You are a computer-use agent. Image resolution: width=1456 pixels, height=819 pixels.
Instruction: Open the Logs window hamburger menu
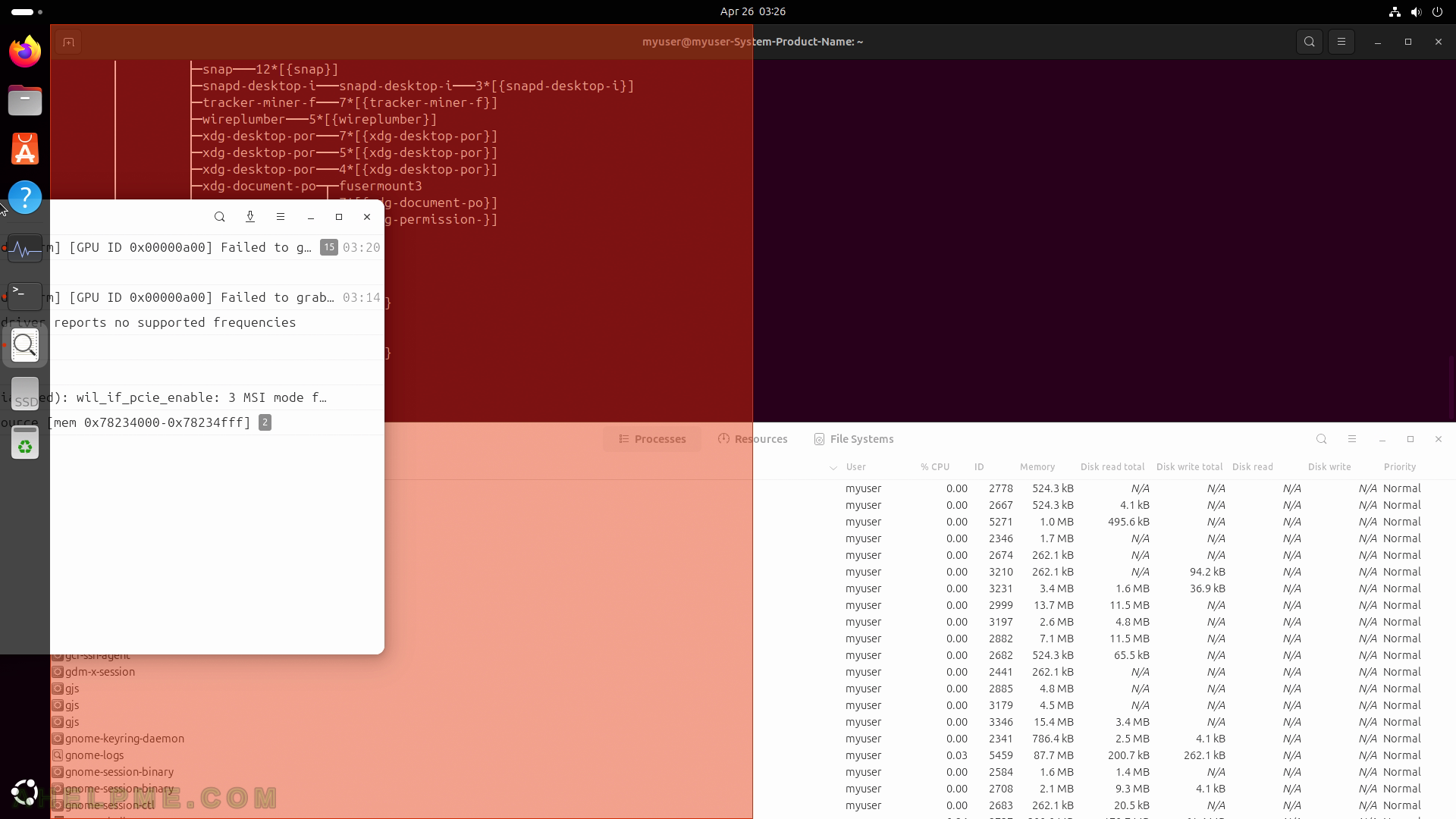click(x=281, y=217)
